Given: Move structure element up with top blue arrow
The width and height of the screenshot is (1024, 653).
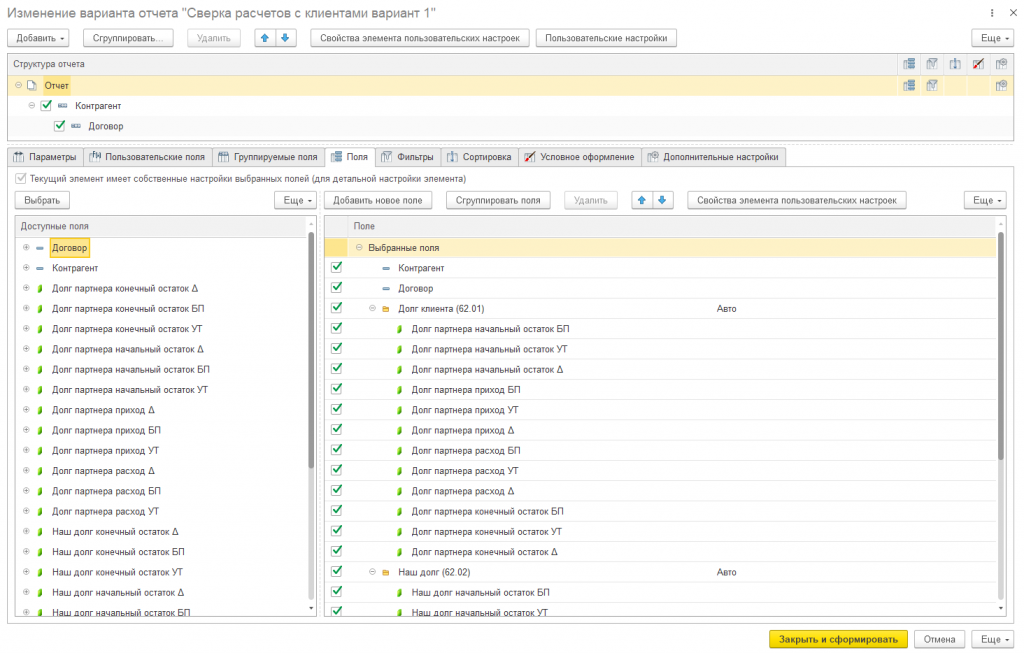Looking at the screenshot, I should tap(264, 38).
